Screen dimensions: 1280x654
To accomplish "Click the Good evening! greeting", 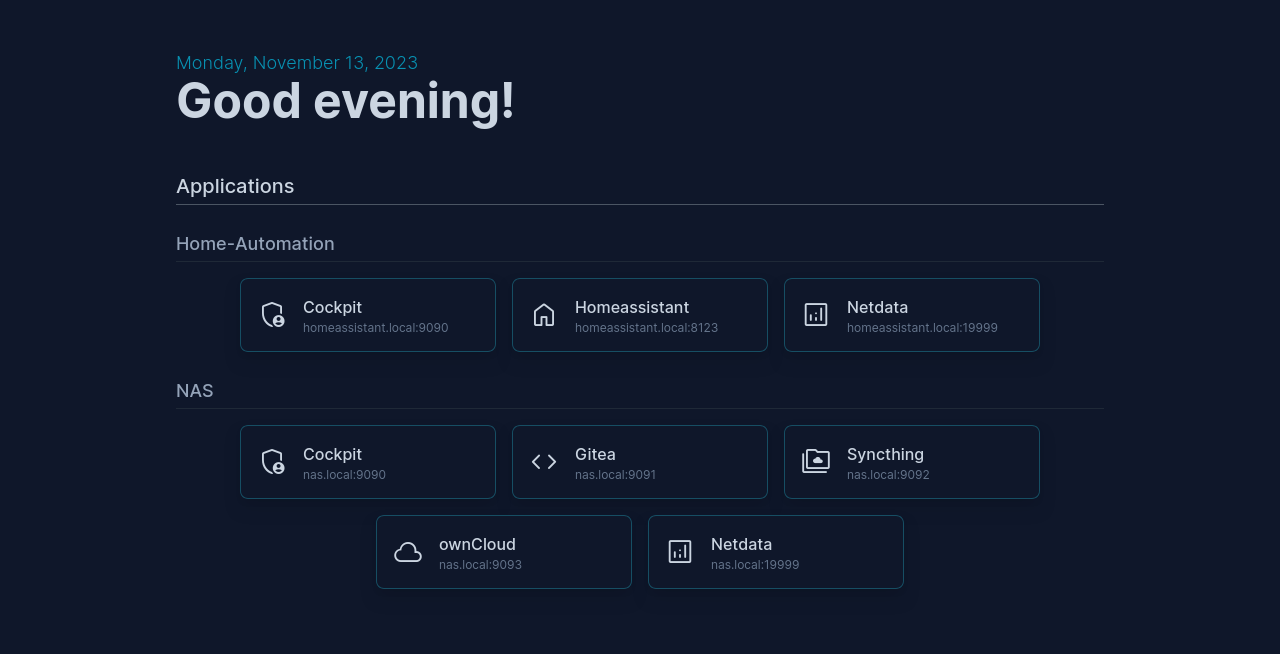I will click(345, 101).
